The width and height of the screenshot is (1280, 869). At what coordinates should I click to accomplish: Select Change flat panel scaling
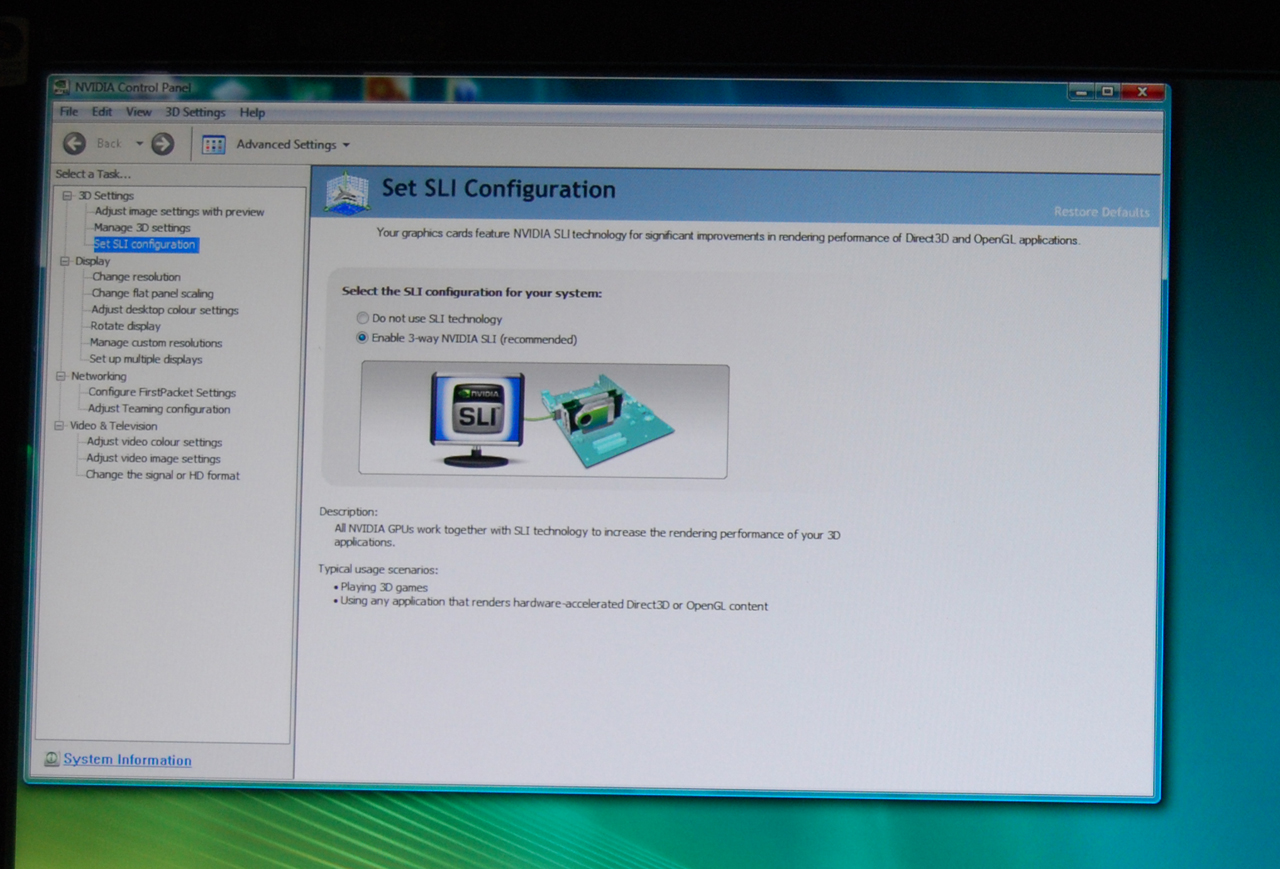(x=152, y=294)
